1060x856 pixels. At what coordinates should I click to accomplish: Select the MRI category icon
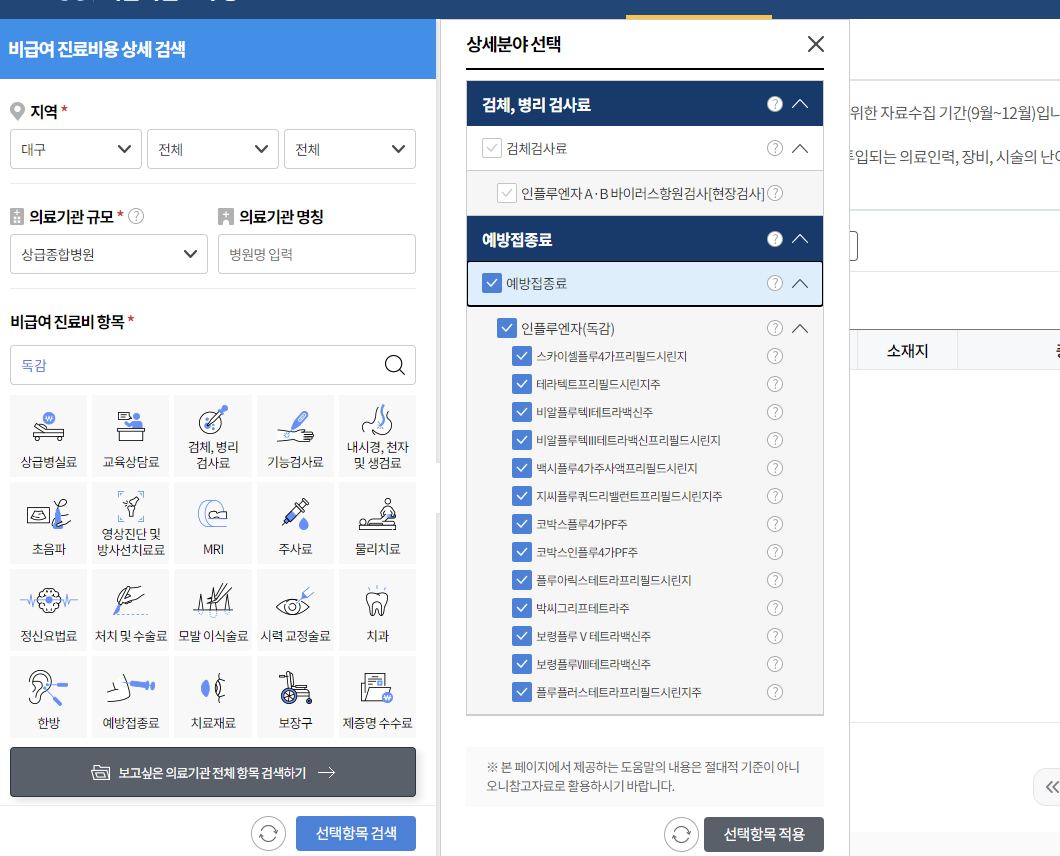212,522
